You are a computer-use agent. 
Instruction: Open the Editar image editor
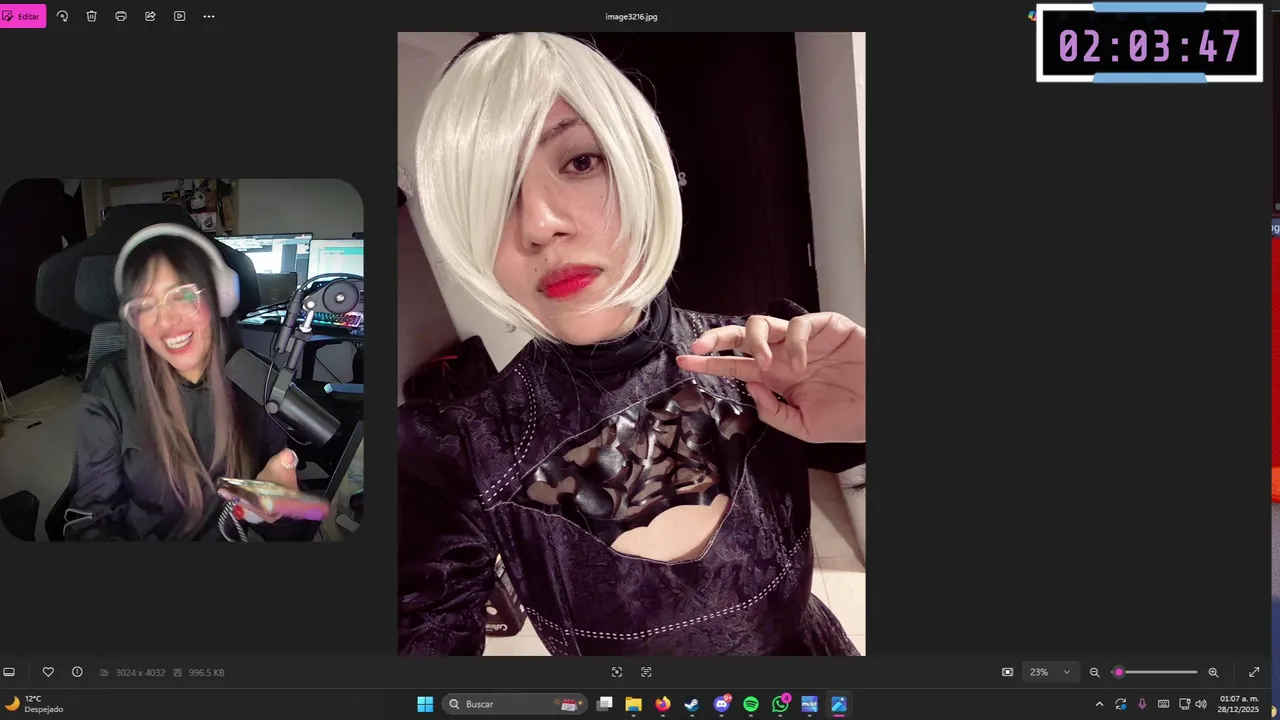pyautogui.click(x=22, y=16)
